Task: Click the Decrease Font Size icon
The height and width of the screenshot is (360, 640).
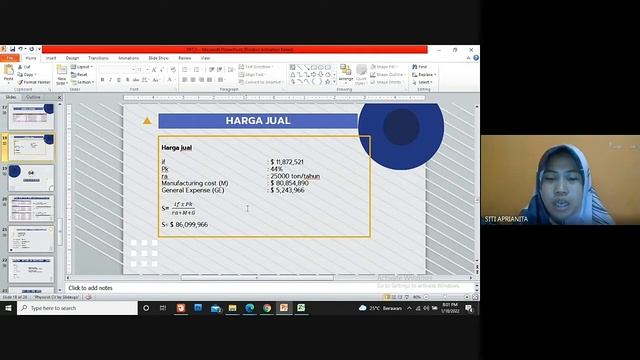Action: coord(162,70)
